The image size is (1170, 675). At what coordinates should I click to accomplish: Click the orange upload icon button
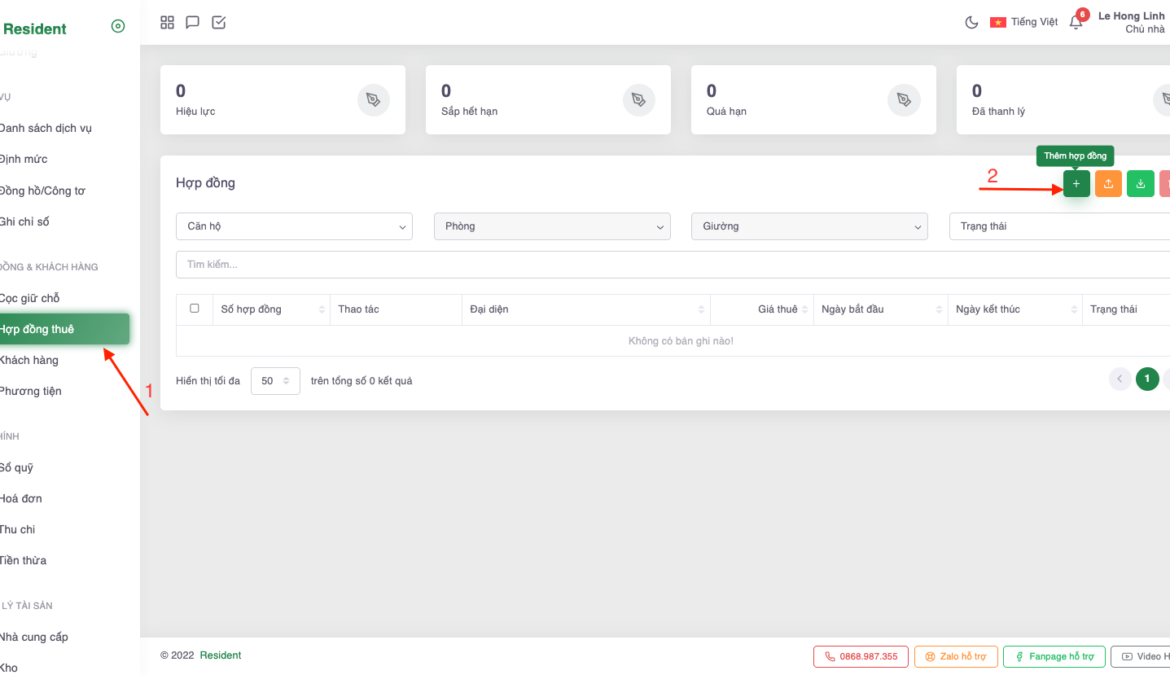[x=1108, y=184]
